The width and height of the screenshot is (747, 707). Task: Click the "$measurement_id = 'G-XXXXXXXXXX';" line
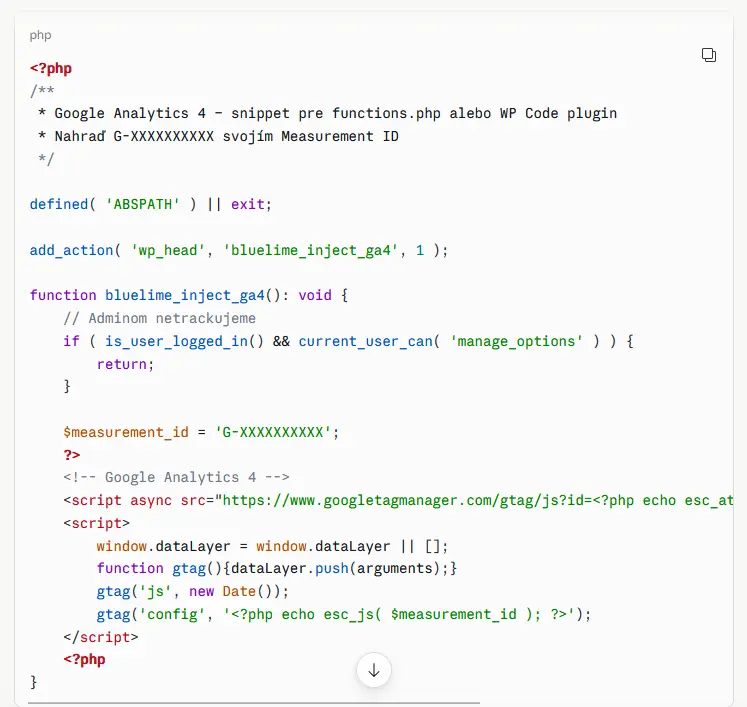pyautogui.click(x=201, y=432)
